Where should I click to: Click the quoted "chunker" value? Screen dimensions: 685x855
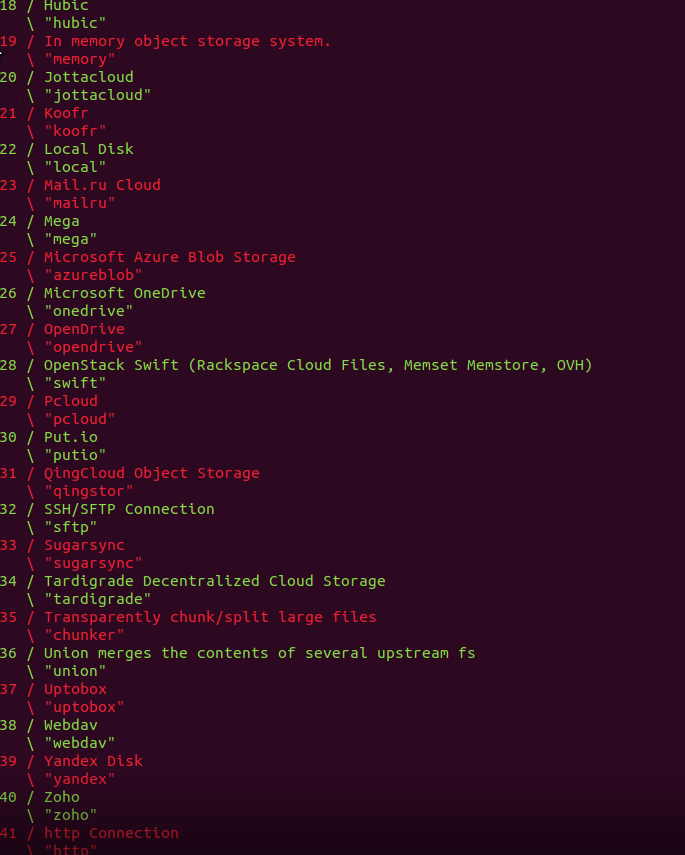pos(83,635)
